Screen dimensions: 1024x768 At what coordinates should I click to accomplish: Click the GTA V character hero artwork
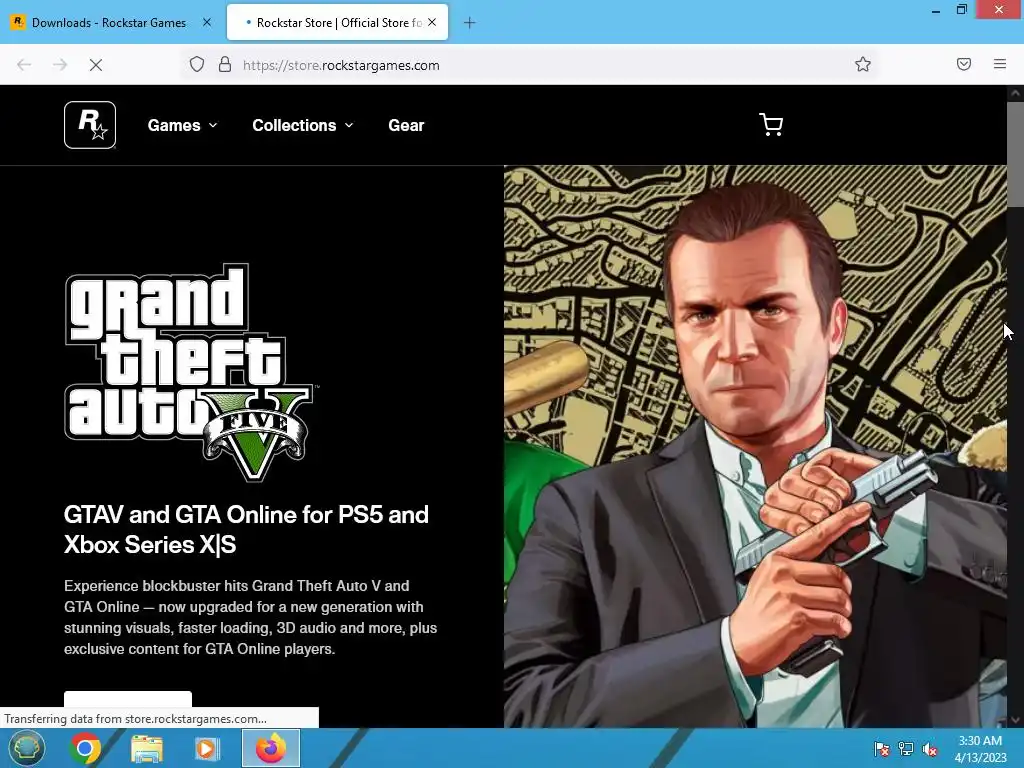coord(755,446)
